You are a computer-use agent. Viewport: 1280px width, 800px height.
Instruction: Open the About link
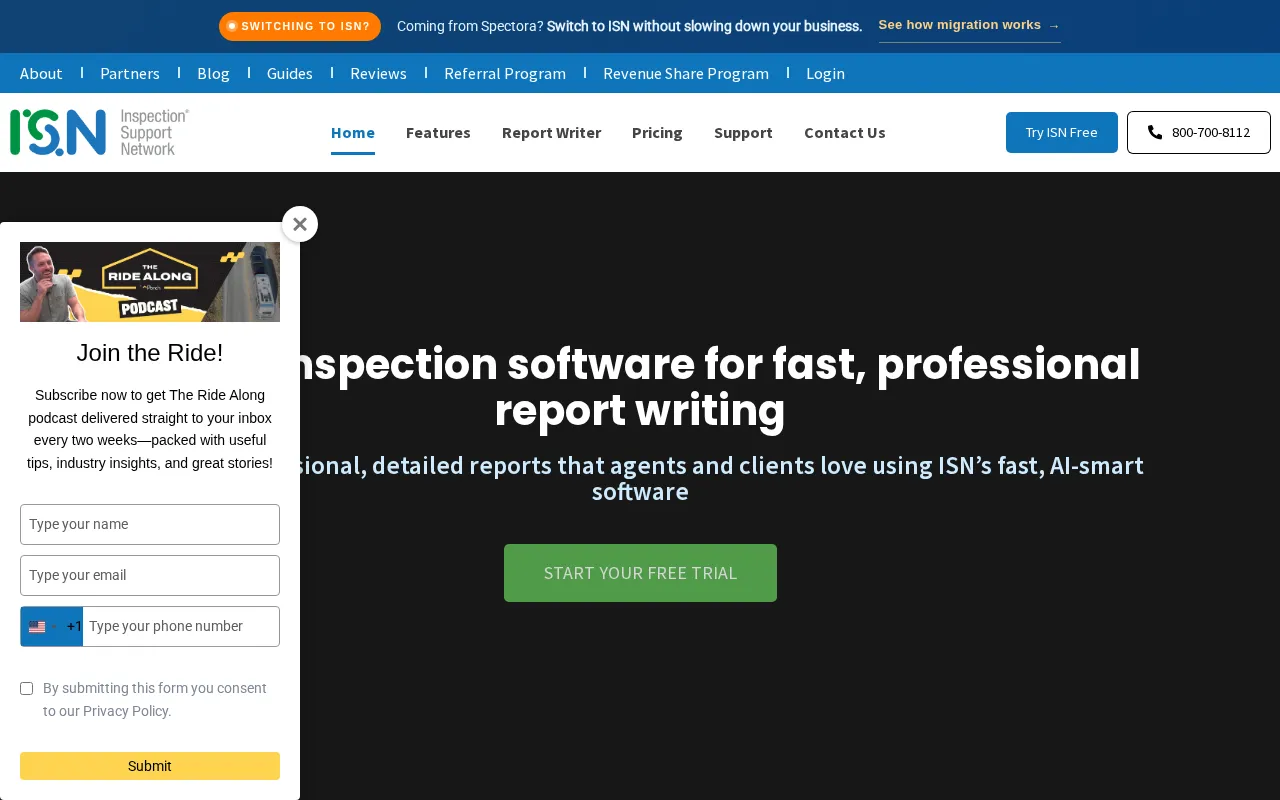41,73
